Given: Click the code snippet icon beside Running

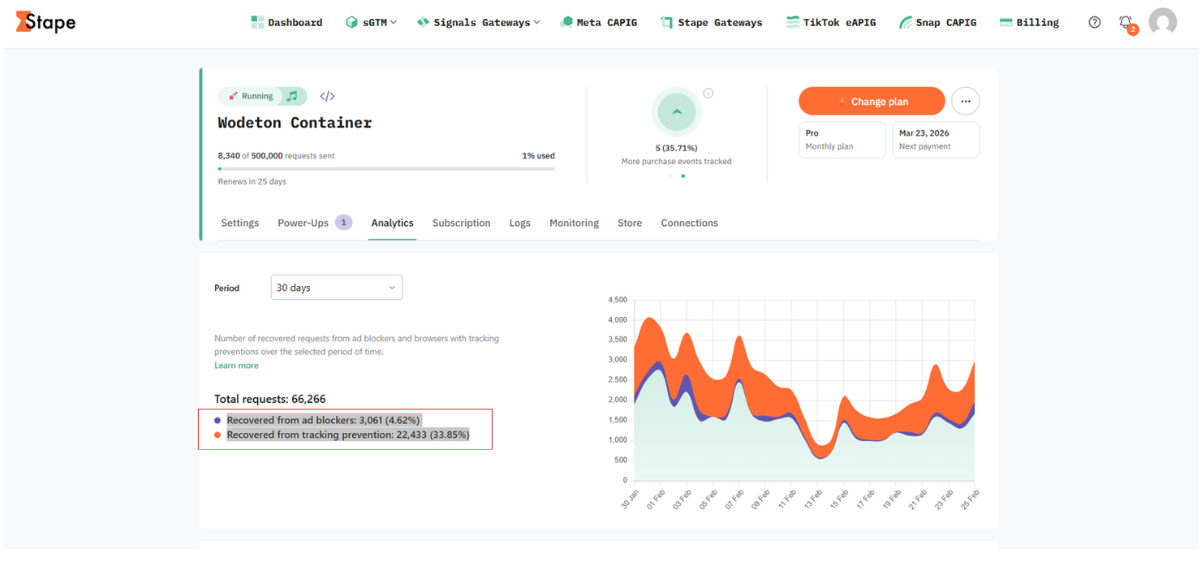Looking at the screenshot, I should [327, 96].
